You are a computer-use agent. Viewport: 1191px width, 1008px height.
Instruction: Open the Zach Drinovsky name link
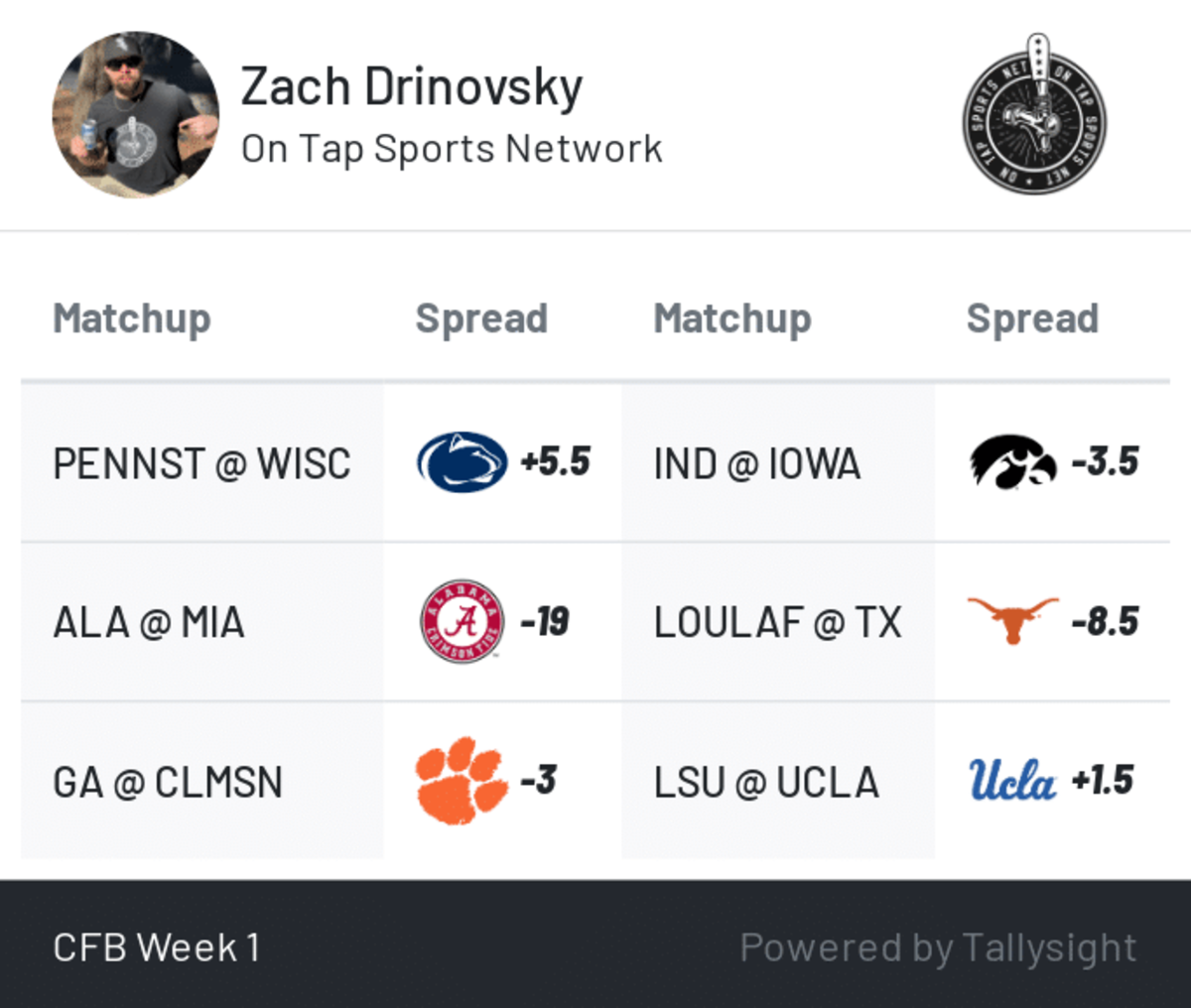(x=412, y=86)
